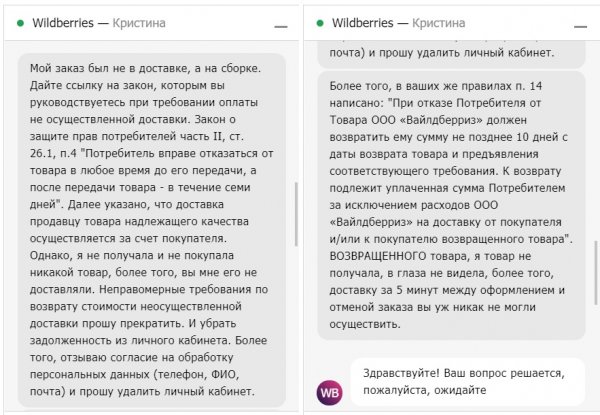600x415 pixels.
Task: Click the Wildberries title in right chat header
Action: 362,23
